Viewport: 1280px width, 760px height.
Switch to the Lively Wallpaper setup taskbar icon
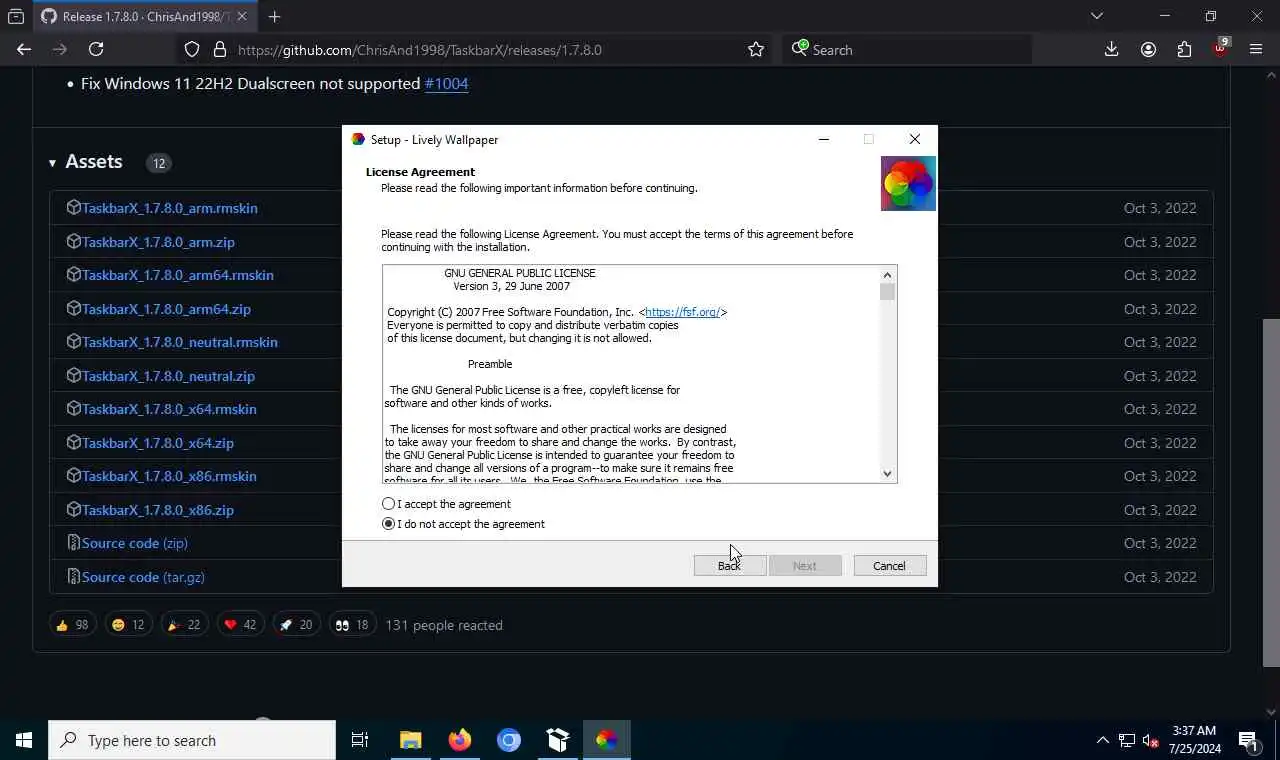(x=607, y=740)
